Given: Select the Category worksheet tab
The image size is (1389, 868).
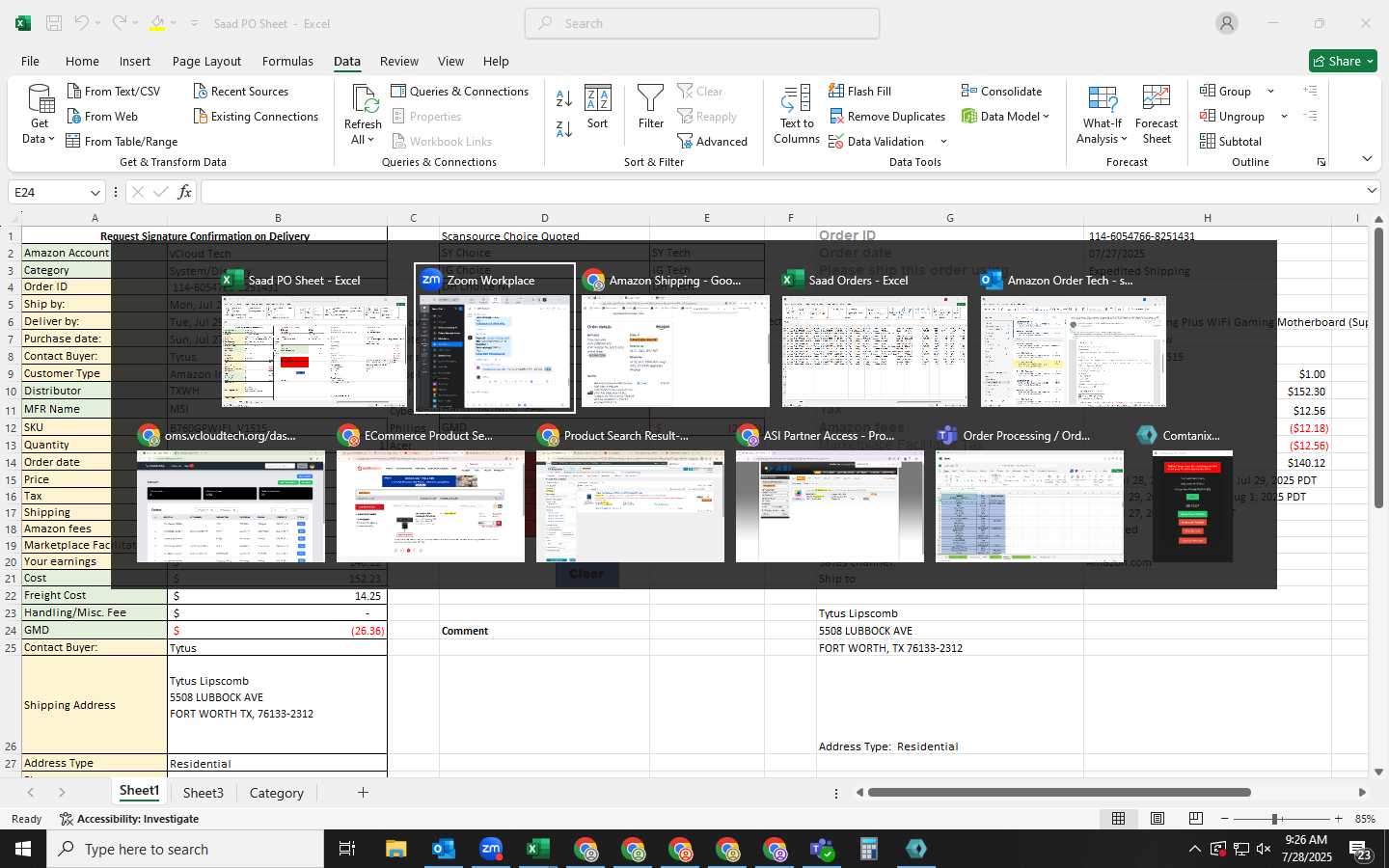Looking at the screenshot, I should point(277,793).
